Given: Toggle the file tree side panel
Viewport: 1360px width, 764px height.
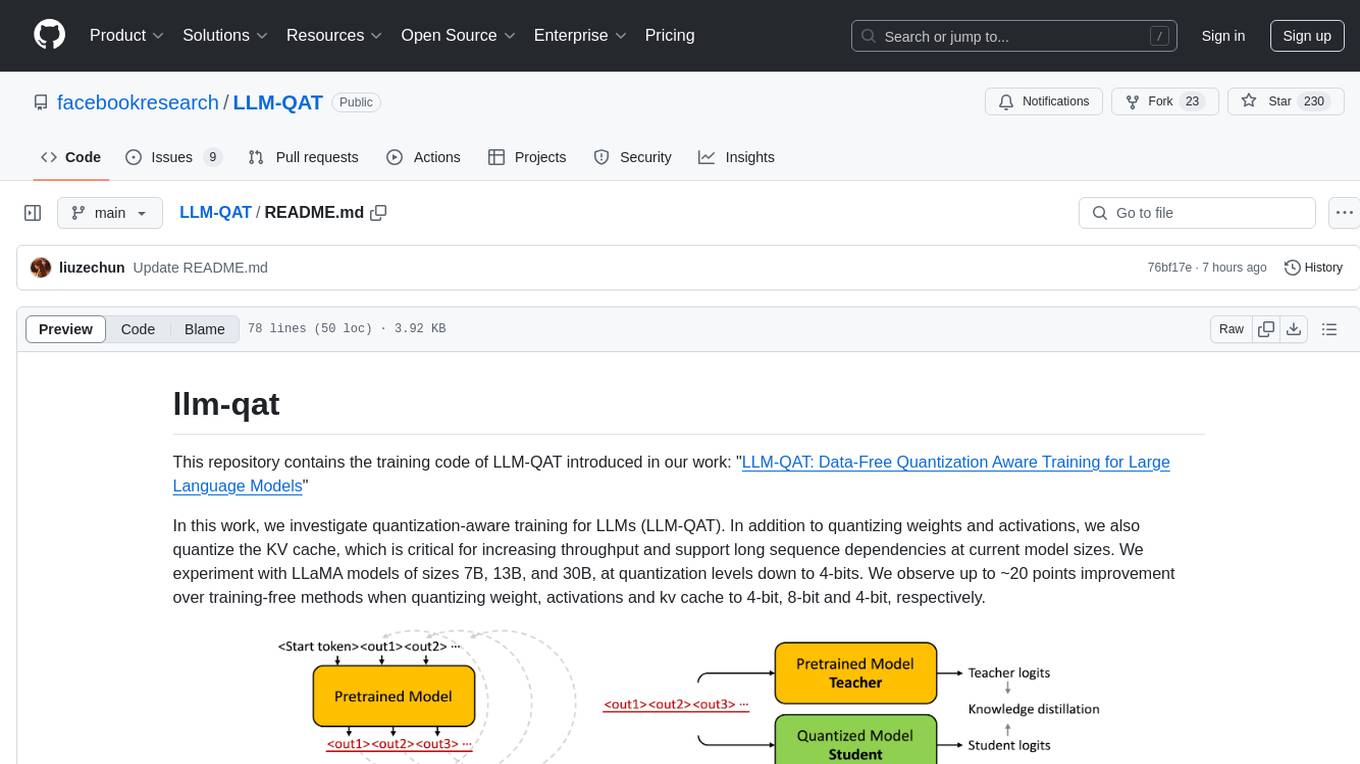Looking at the screenshot, I should click(33, 213).
